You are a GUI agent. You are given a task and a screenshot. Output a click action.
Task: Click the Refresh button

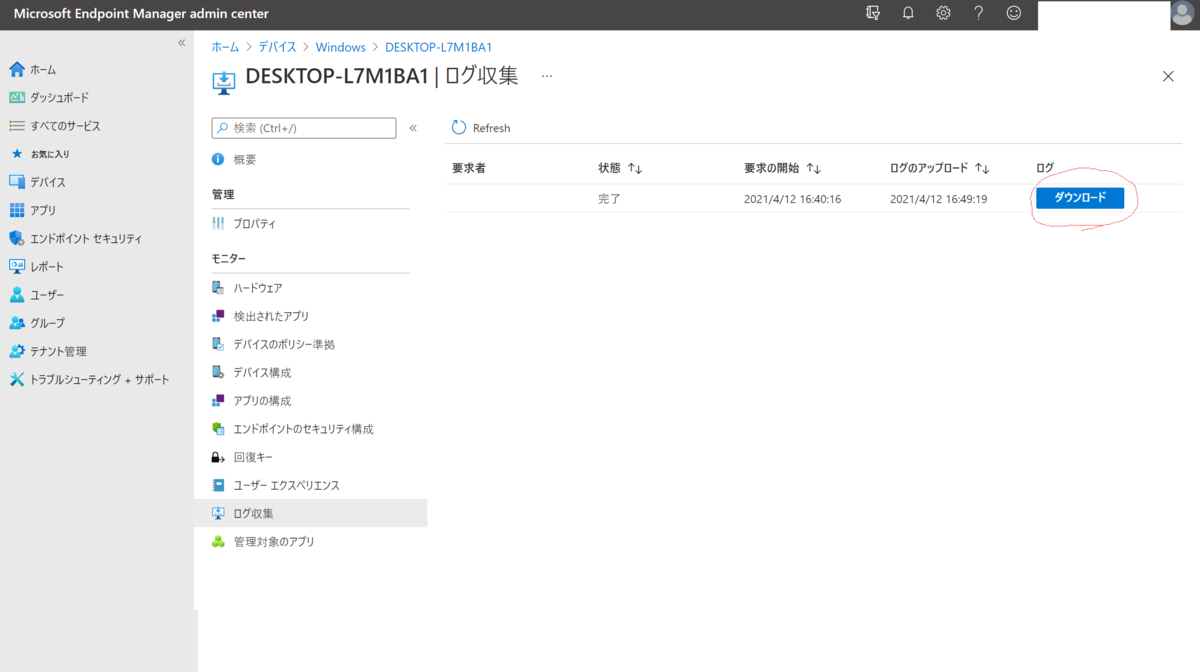(x=481, y=128)
